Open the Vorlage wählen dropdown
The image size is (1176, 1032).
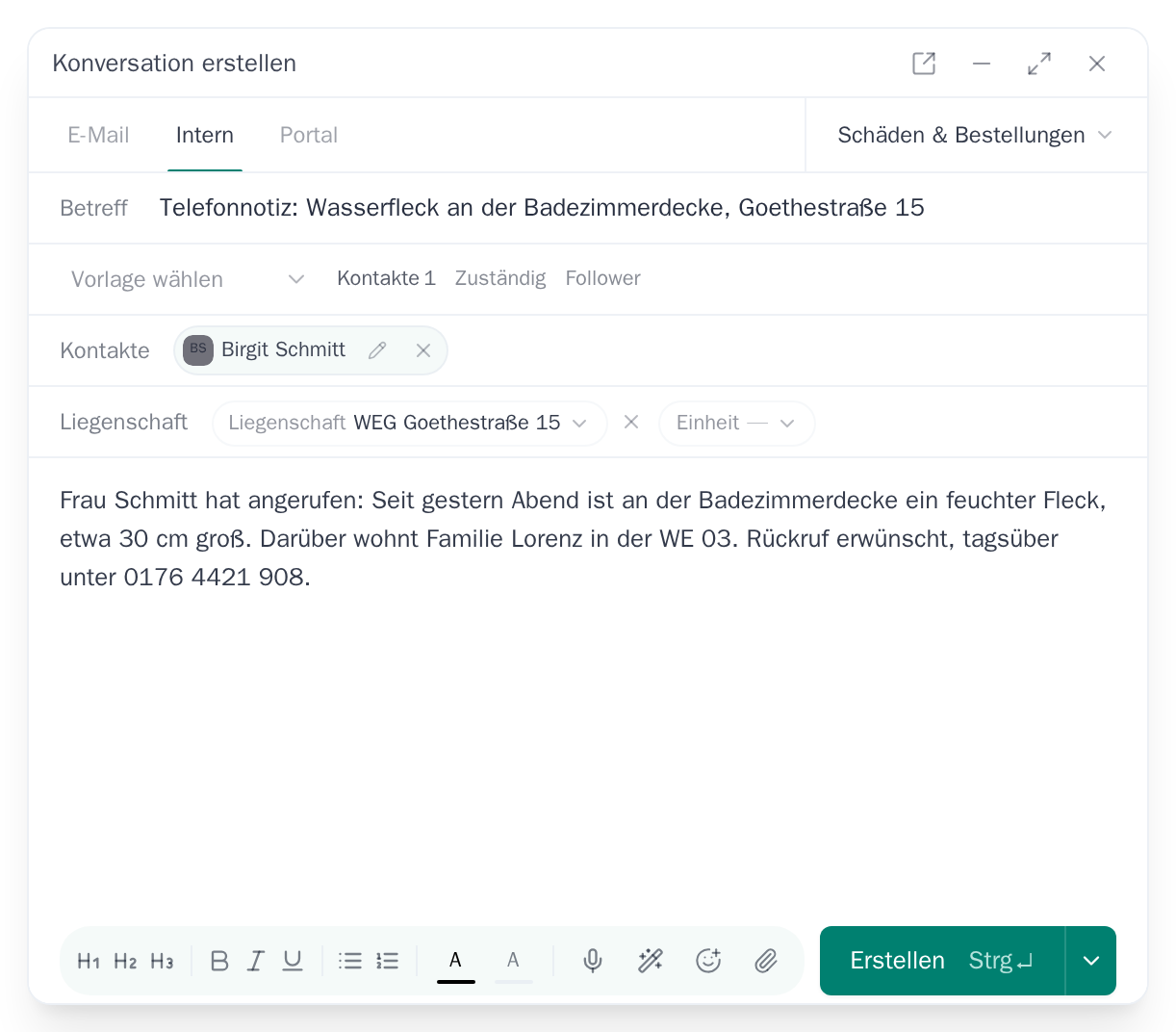click(x=188, y=279)
